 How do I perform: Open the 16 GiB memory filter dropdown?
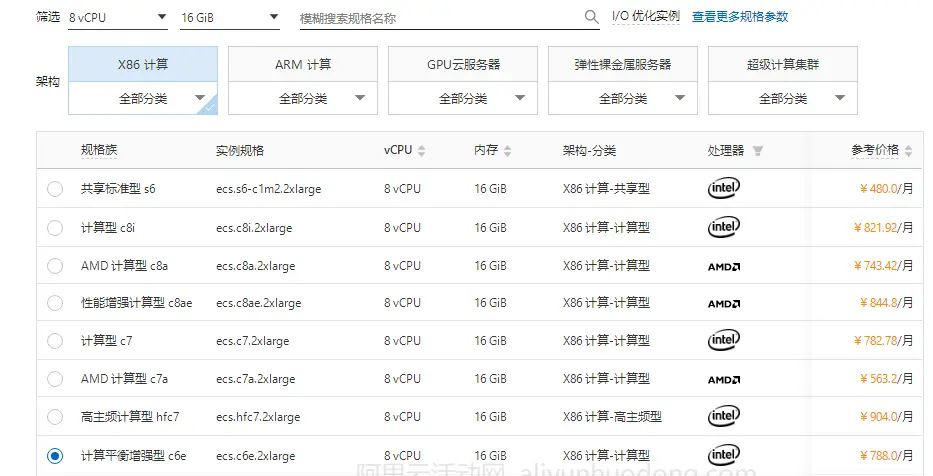[x=230, y=18]
